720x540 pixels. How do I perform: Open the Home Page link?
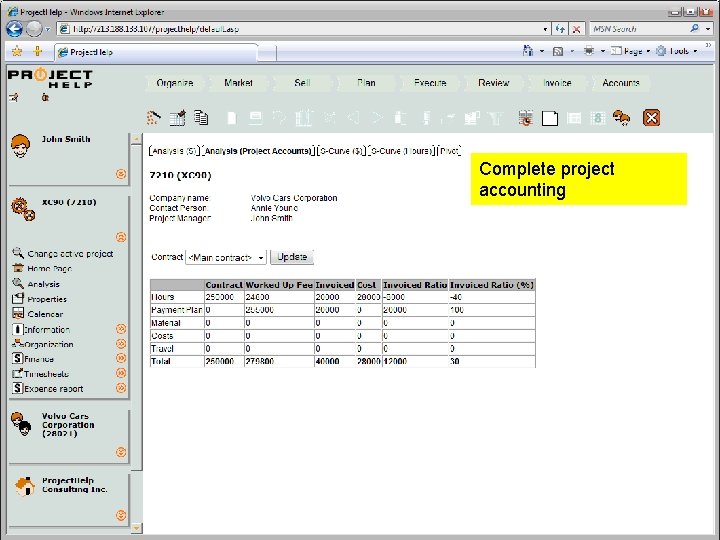point(50,269)
